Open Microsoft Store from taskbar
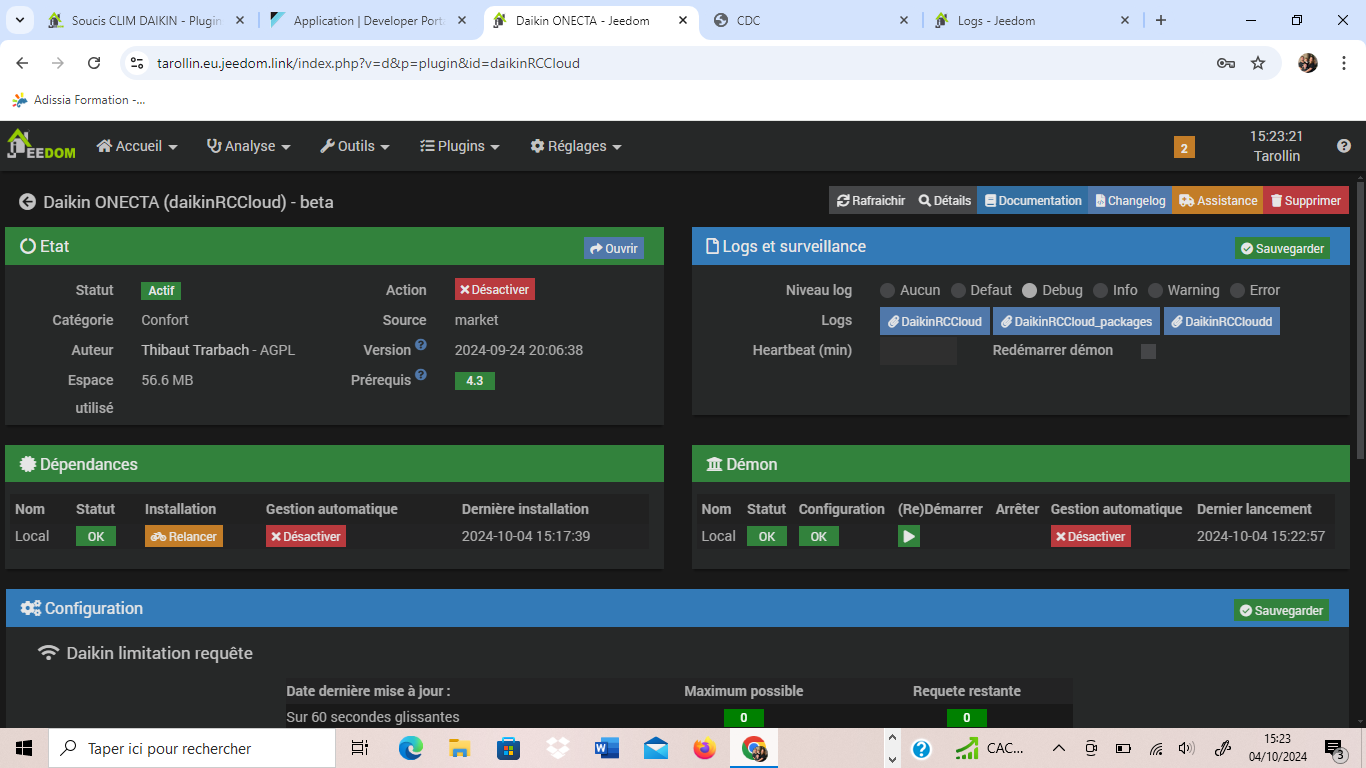1366x768 pixels. (508, 748)
